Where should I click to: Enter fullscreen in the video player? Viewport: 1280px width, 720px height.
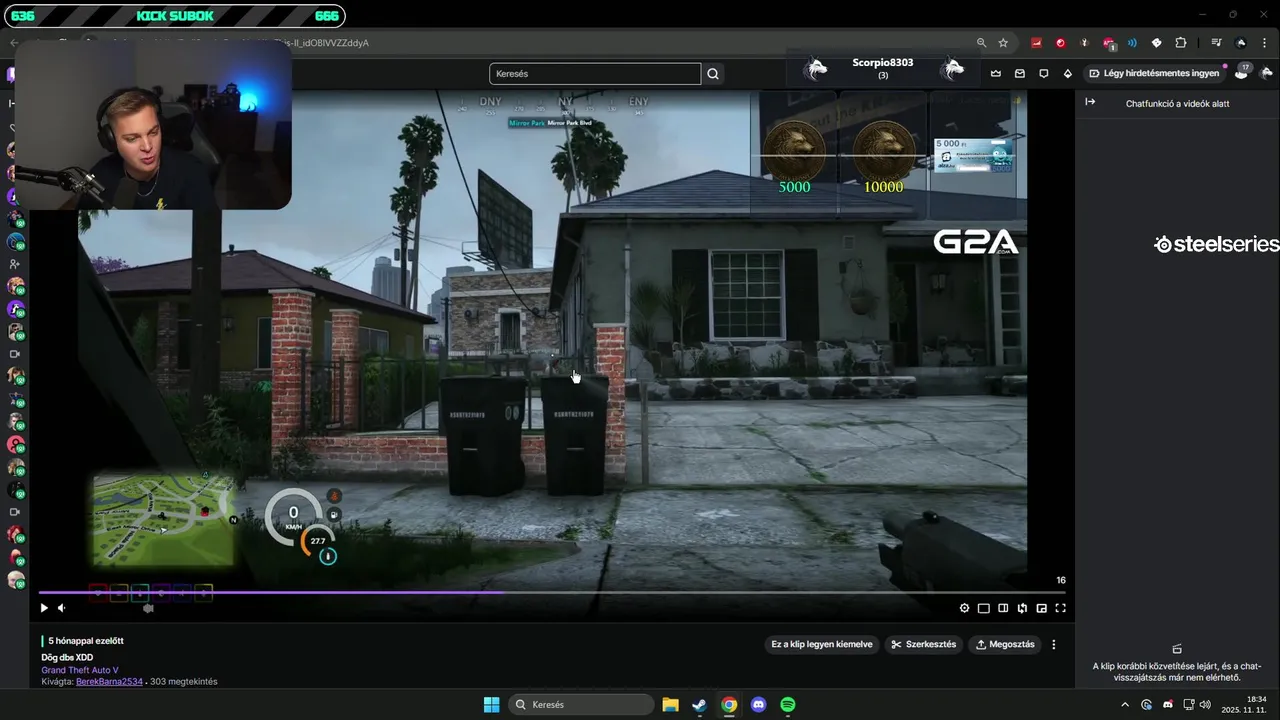coord(1060,608)
